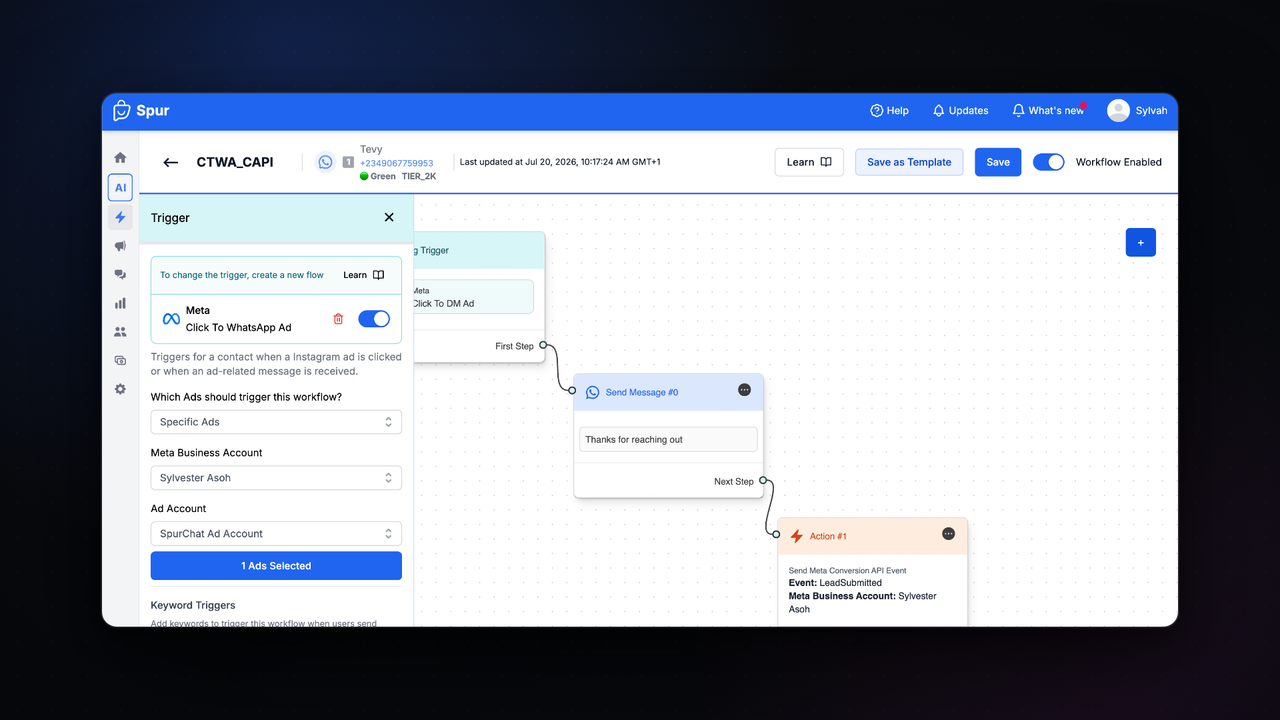Viewport: 1280px width, 720px height.
Task: Click the Keyword Triggers heading
Action: pos(193,605)
